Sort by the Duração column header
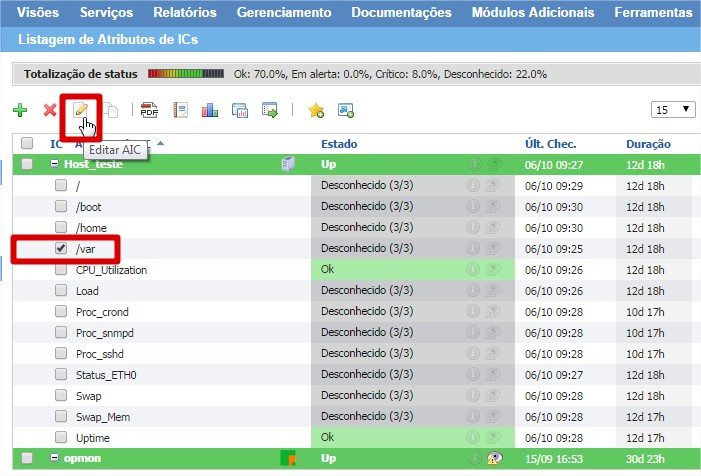701x476 pixels. coord(648,144)
